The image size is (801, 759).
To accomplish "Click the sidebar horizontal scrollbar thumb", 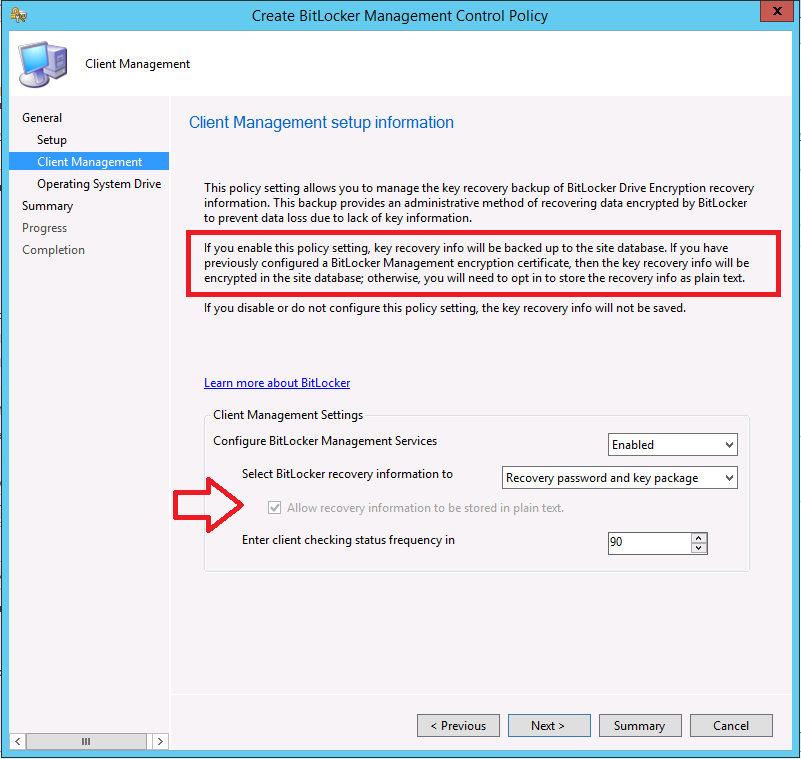I will tap(86, 741).
